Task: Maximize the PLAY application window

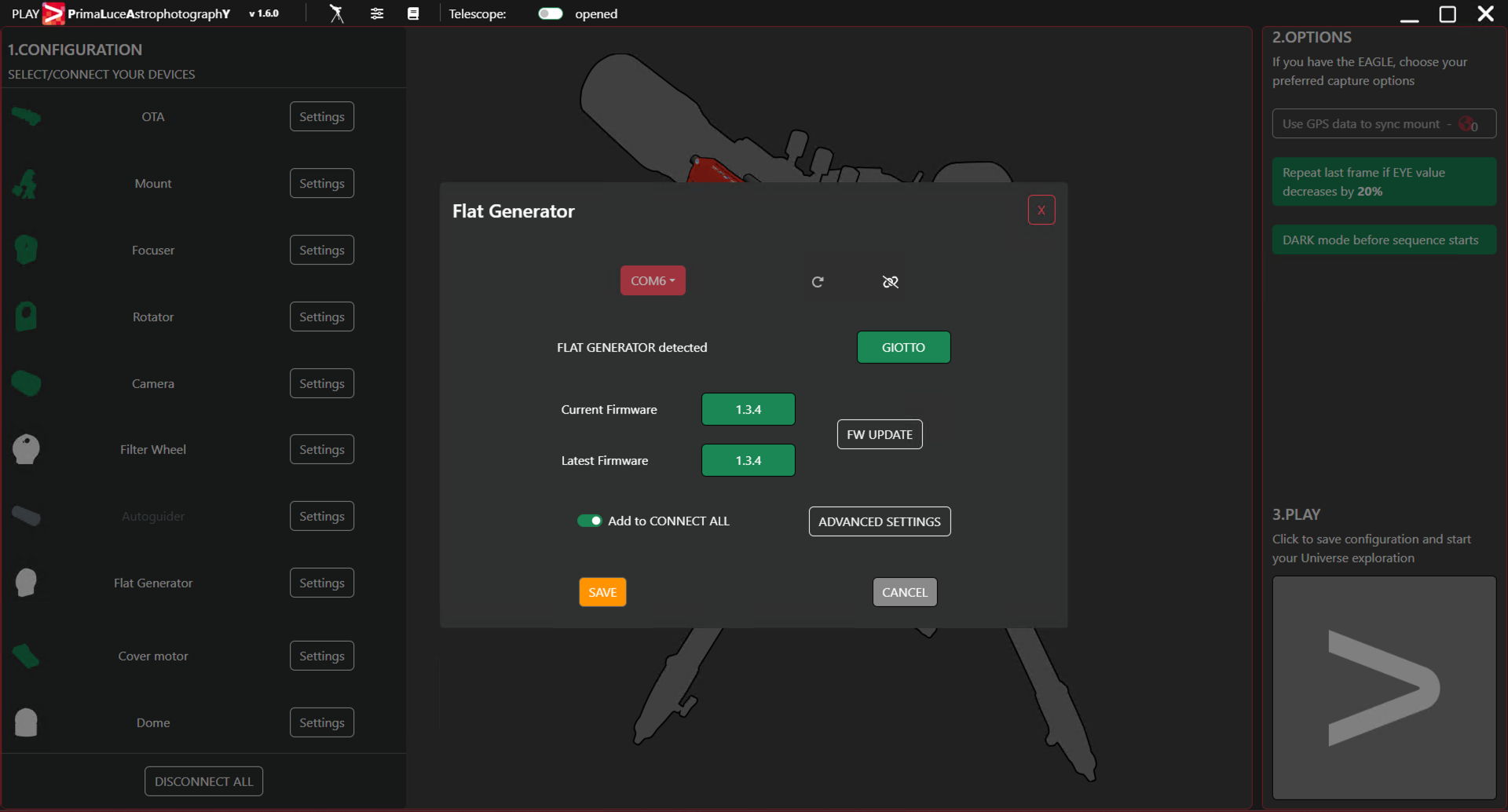Action: click(1448, 14)
